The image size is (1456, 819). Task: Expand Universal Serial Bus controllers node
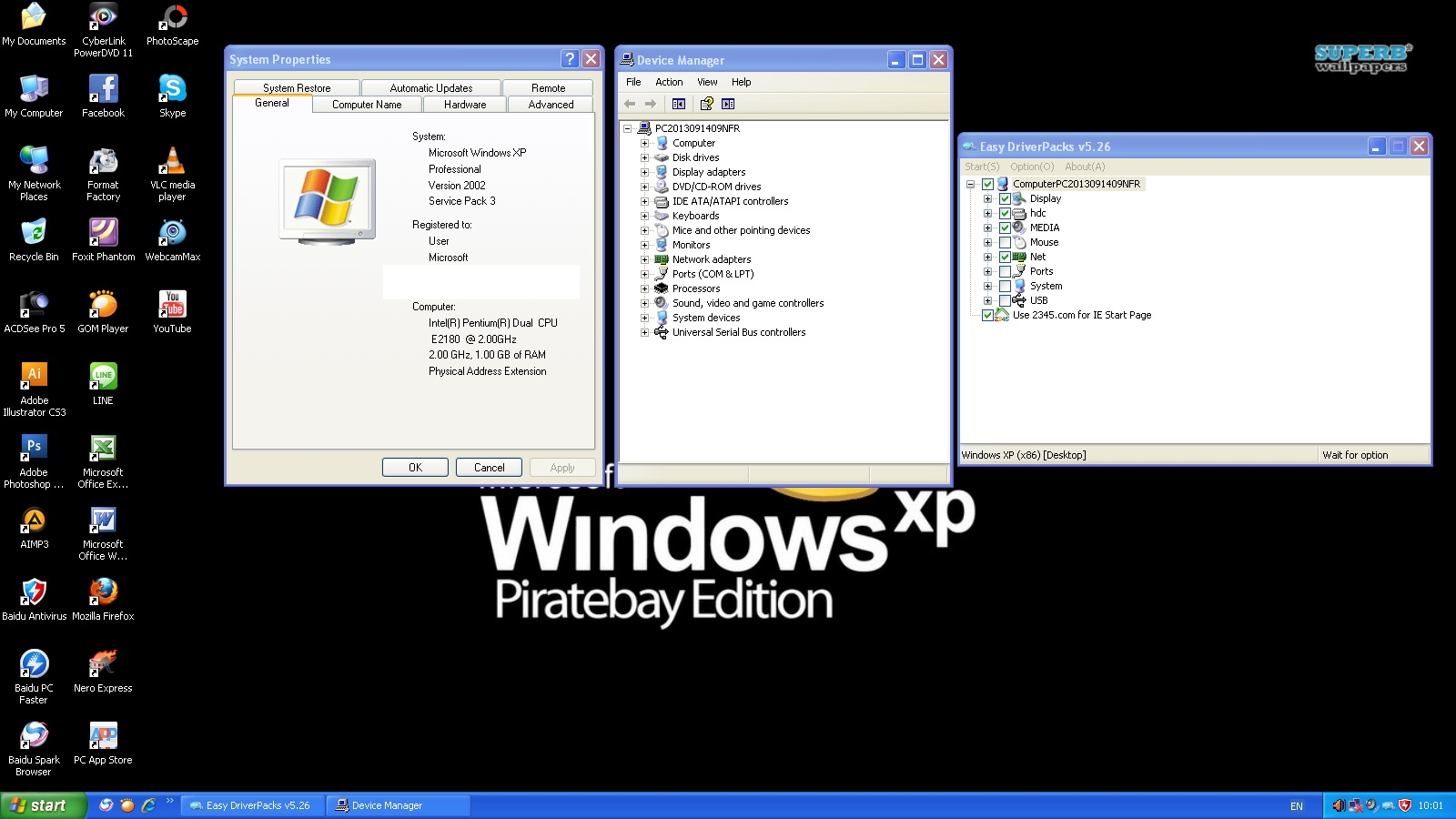coord(644,332)
